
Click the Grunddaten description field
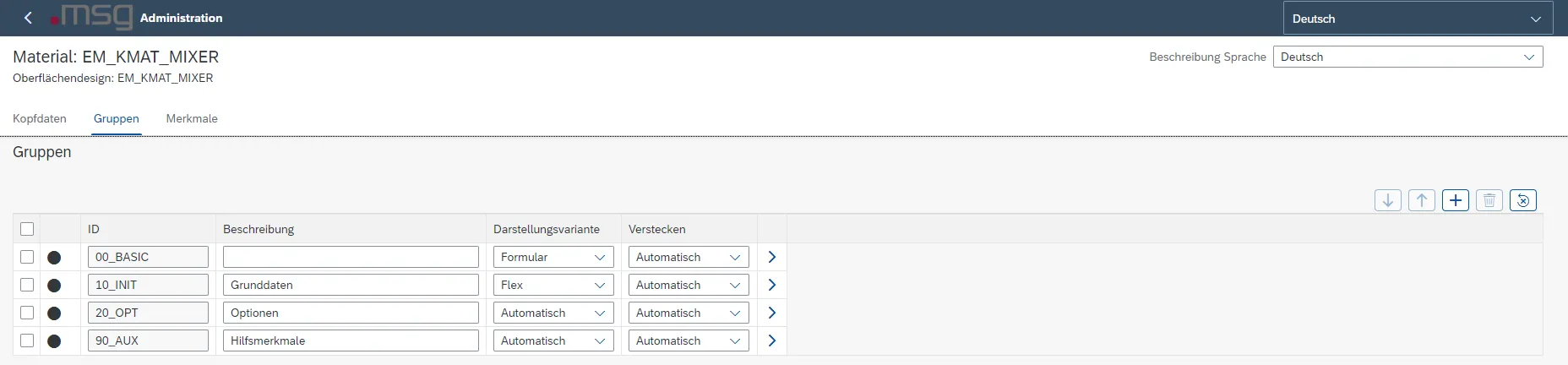coord(351,285)
